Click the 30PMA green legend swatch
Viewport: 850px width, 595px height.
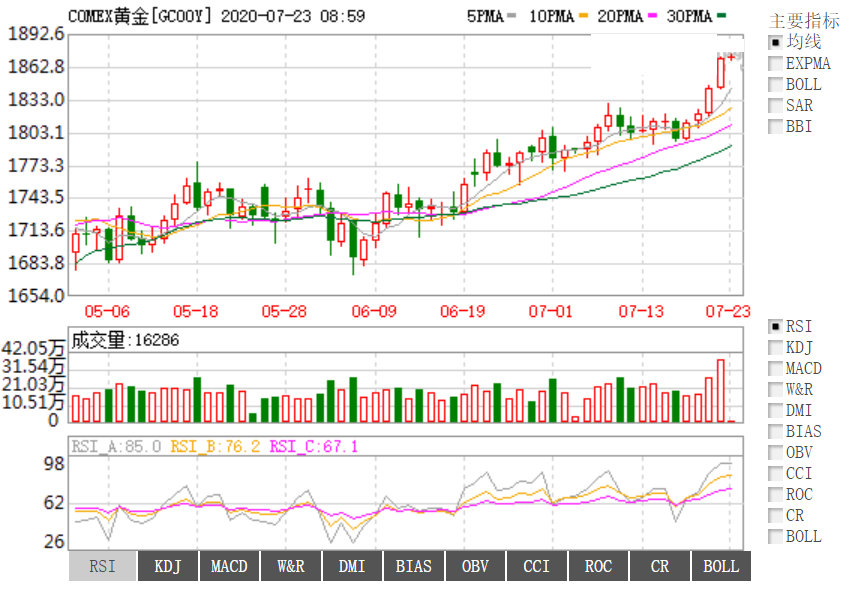723,17
